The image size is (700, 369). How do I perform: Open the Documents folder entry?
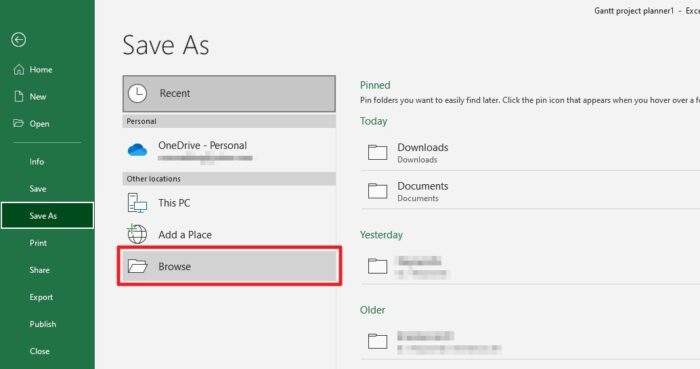coord(530,191)
